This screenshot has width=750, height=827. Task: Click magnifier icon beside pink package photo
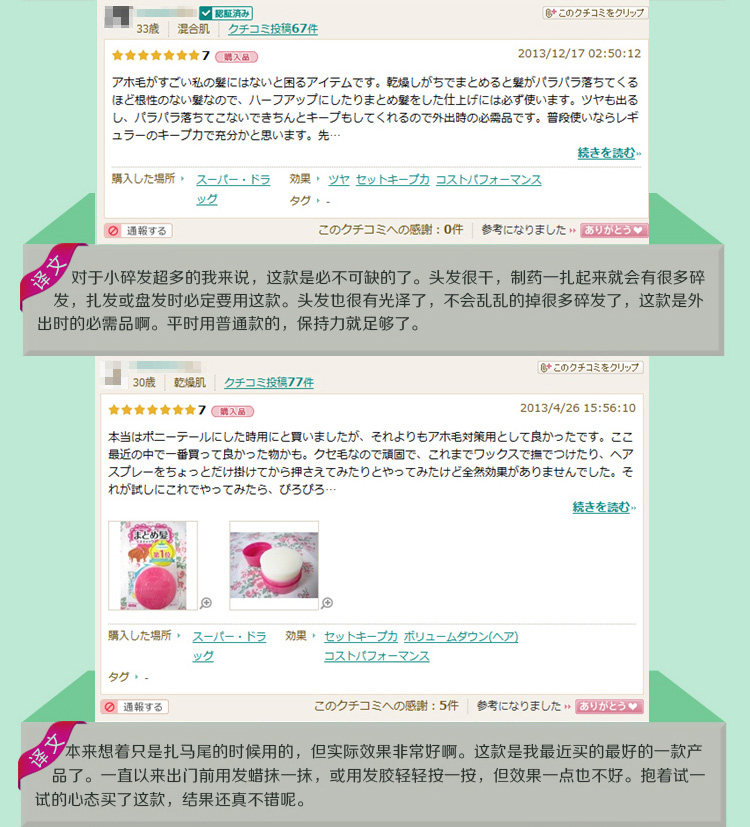(x=206, y=603)
